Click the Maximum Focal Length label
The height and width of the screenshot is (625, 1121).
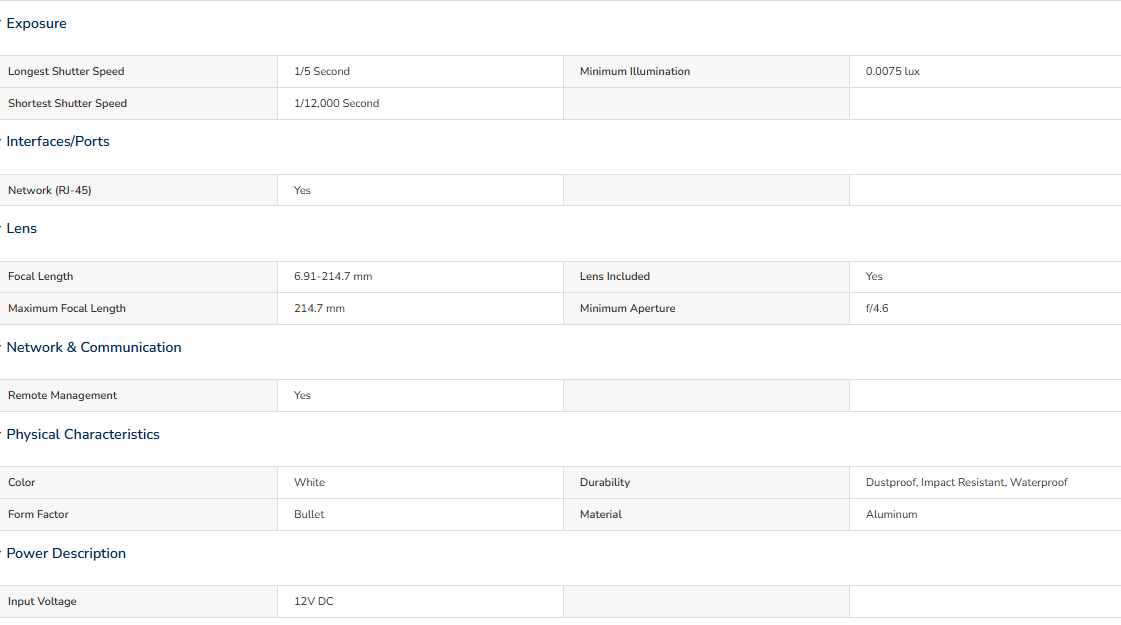point(66,309)
